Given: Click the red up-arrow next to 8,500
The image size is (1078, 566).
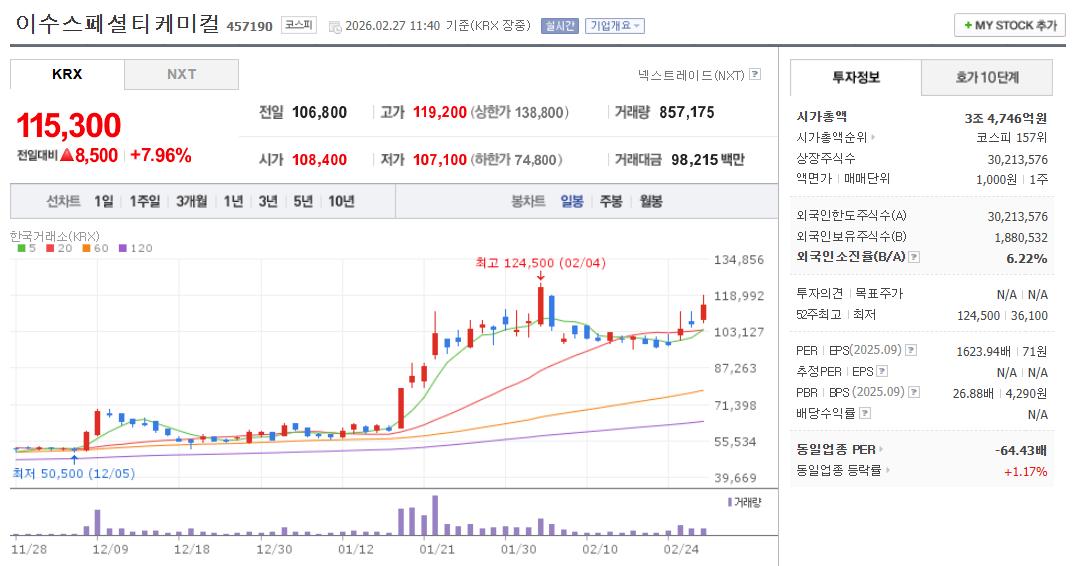Looking at the screenshot, I should point(67,155).
